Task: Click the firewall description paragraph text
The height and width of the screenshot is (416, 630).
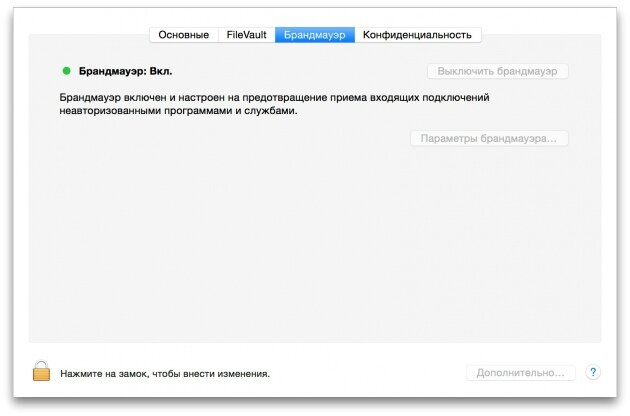Action: (x=274, y=104)
